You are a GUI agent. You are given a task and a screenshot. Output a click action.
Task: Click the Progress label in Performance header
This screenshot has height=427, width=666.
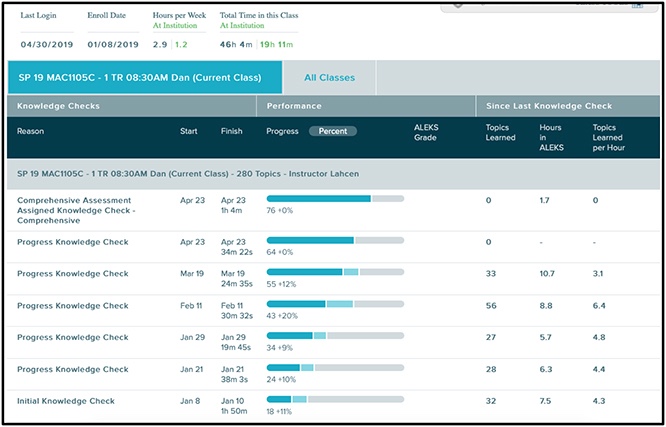(x=282, y=131)
